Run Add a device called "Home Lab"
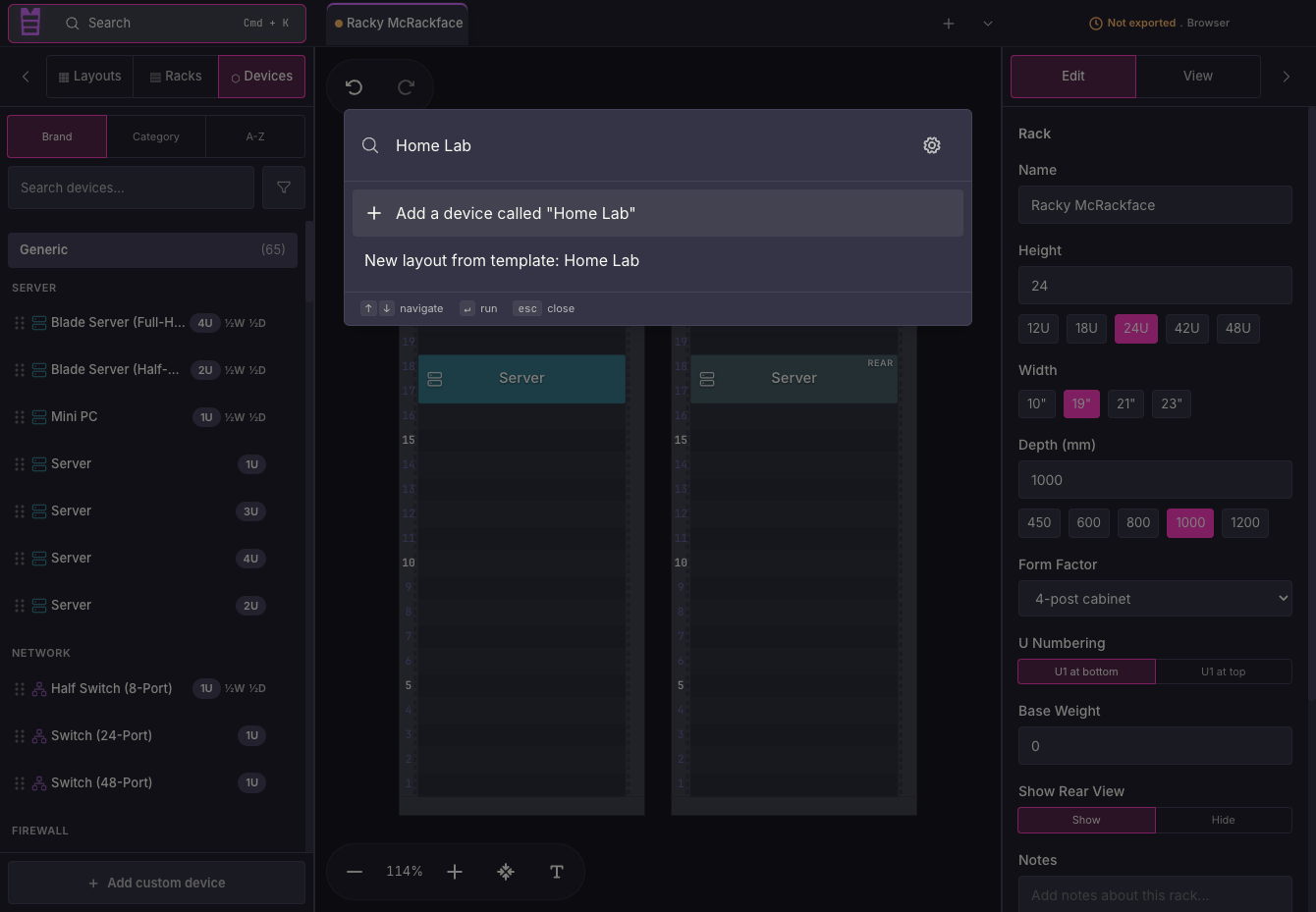 point(658,213)
